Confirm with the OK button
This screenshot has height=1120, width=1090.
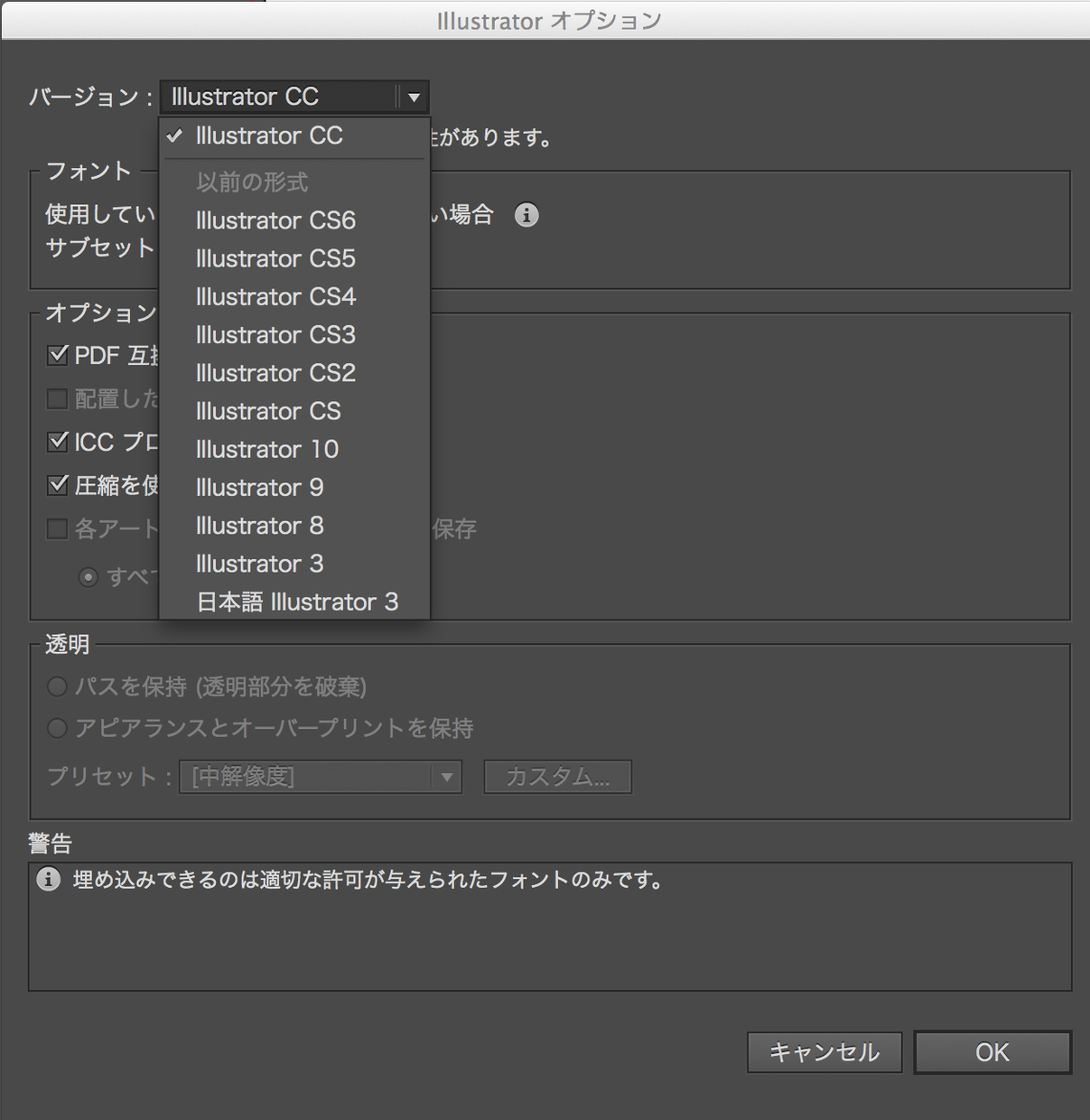pos(992,1052)
